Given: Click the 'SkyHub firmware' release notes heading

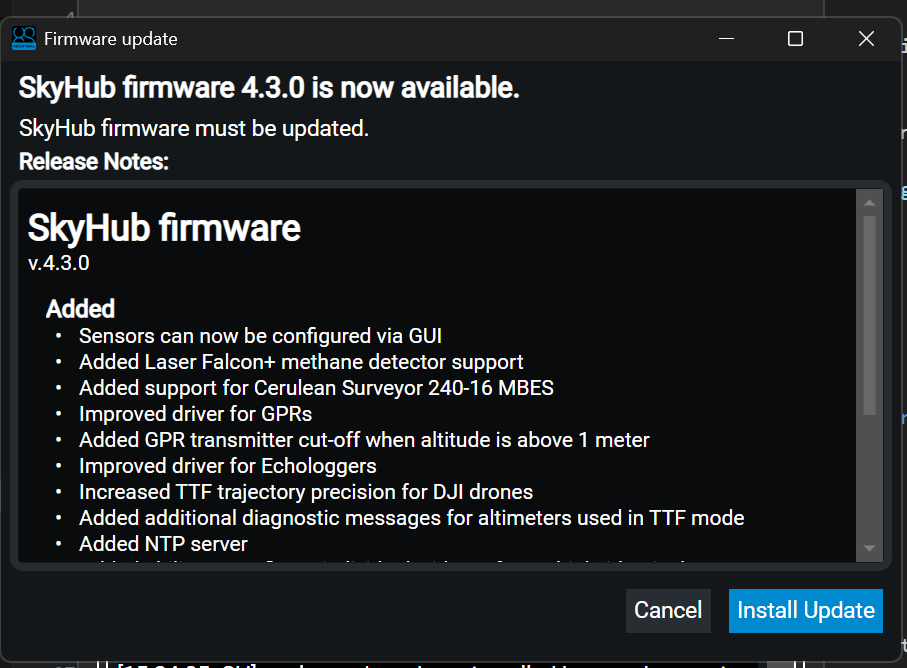Looking at the screenshot, I should [164, 228].
